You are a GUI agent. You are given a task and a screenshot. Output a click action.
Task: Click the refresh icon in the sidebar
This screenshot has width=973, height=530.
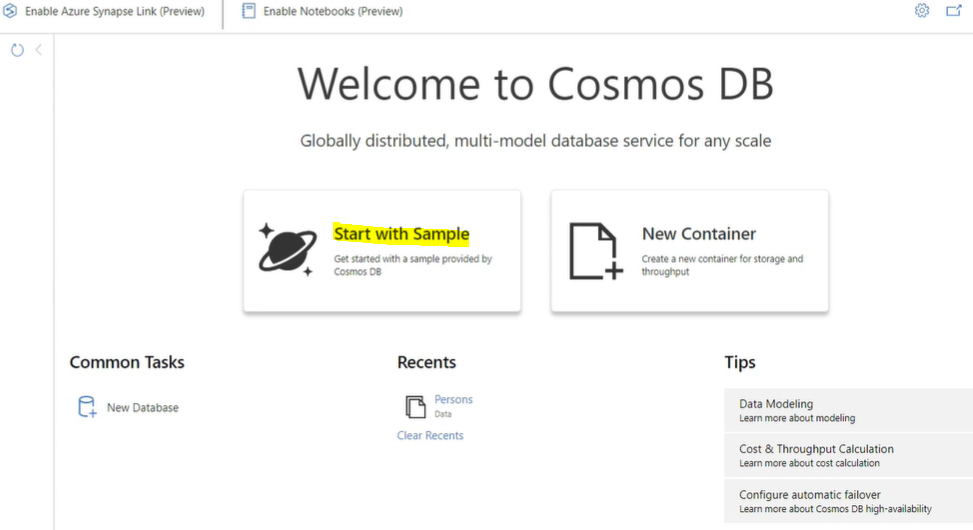tap(17, 50)
